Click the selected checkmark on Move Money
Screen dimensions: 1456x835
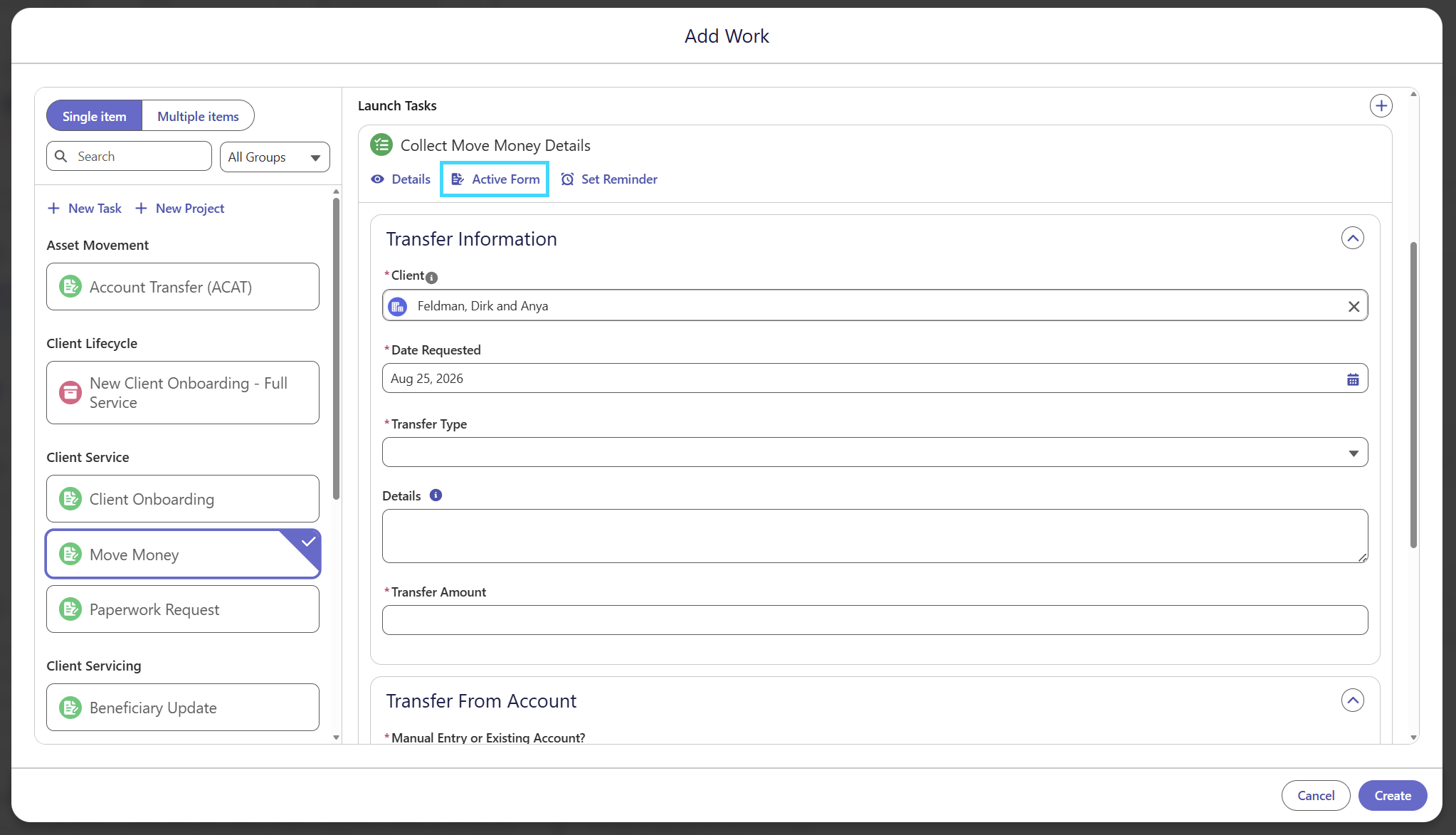tap(308, 542)
